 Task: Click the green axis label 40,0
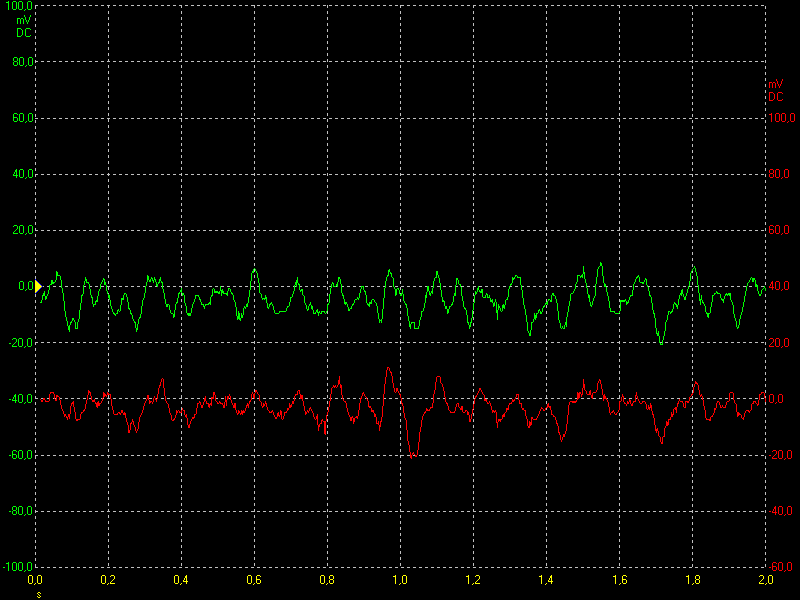click(22, 174)
